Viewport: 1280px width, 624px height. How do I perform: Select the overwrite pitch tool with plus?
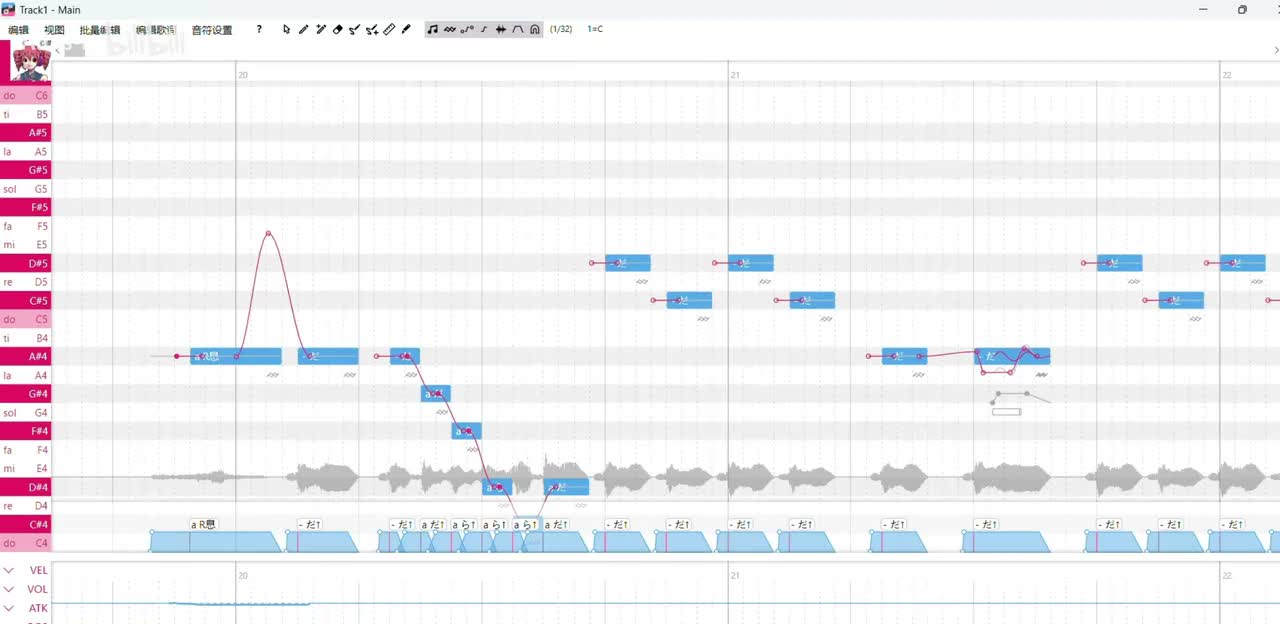point(372,29)
